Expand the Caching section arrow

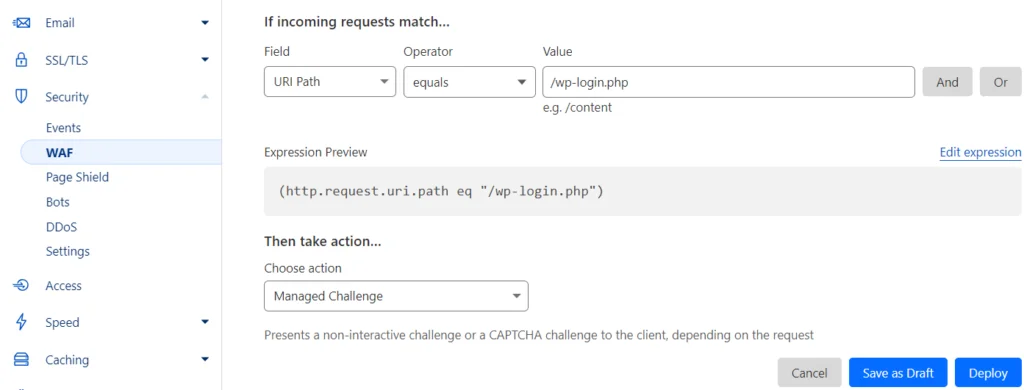tap(205, 359)
